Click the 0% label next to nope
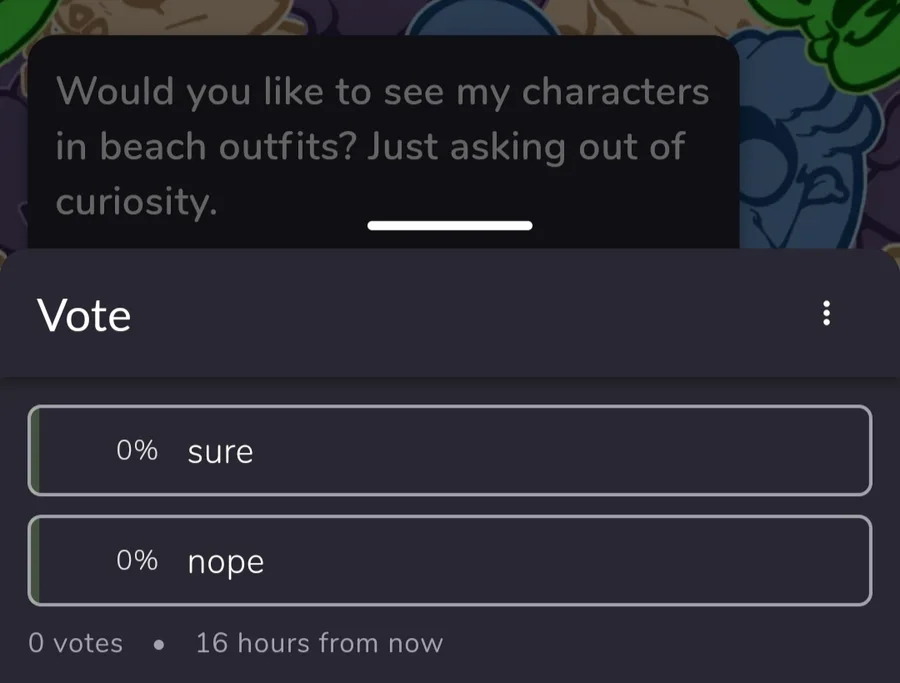The height and width of the screenshot is (683, 900). (x=137, y=560)
